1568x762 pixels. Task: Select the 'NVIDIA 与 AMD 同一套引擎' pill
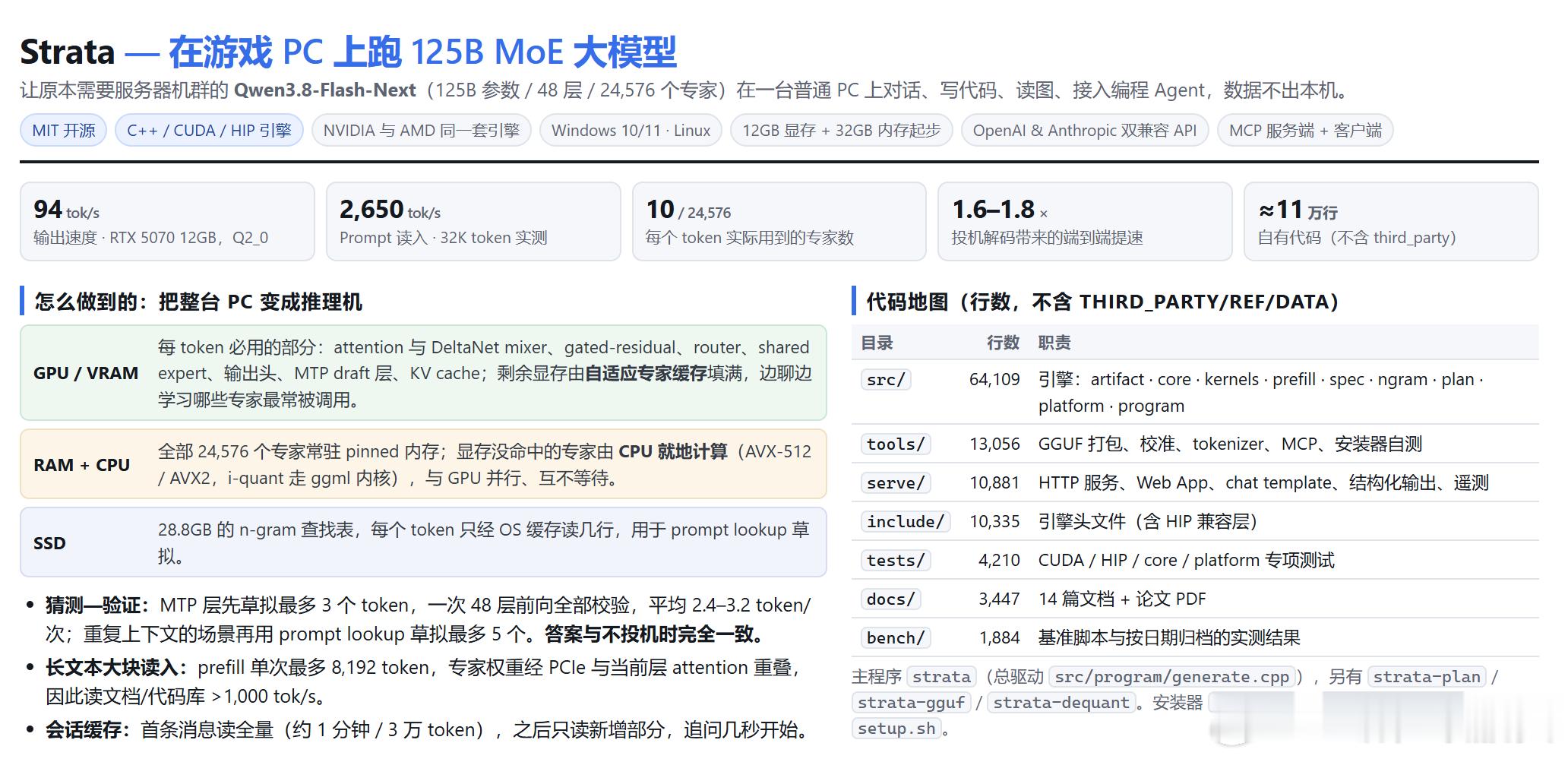coord(422,130)
